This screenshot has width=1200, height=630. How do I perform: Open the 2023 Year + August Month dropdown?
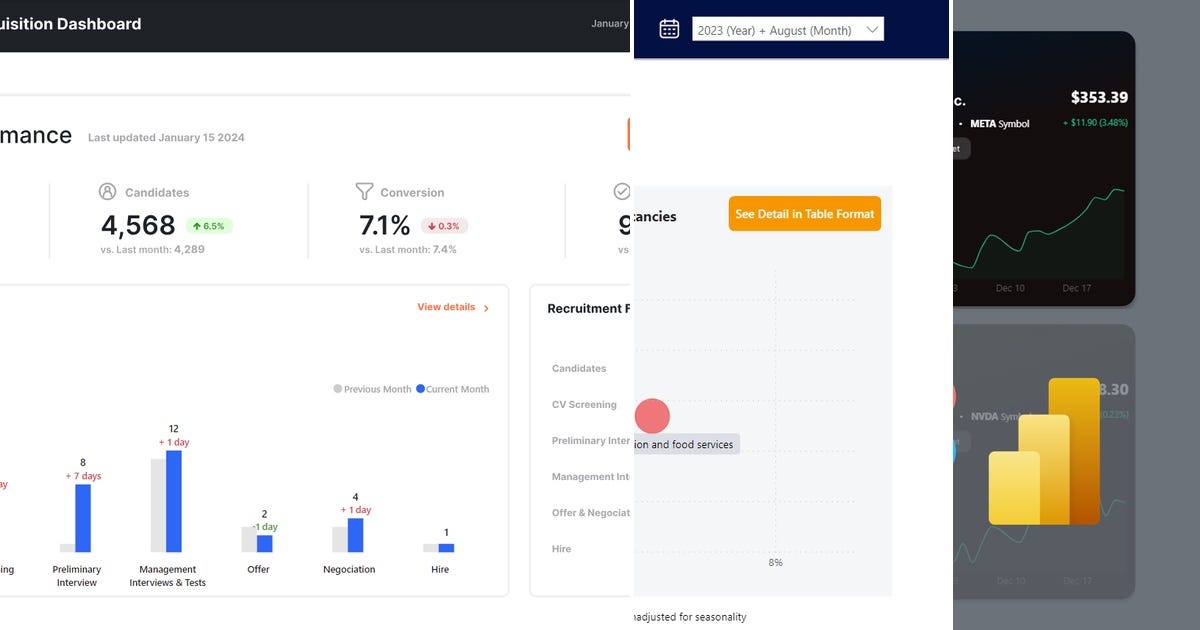click(787, 29)
